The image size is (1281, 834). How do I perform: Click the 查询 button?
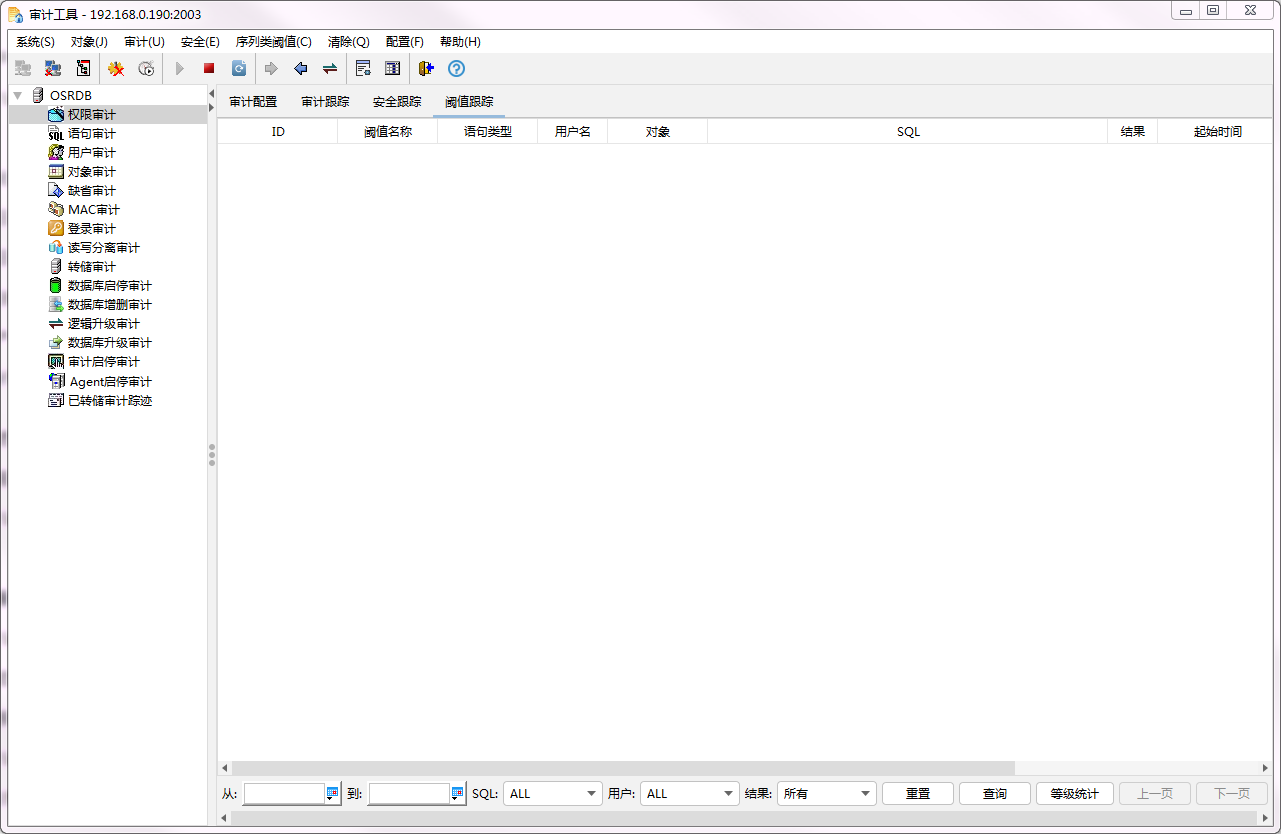[995, 793]
